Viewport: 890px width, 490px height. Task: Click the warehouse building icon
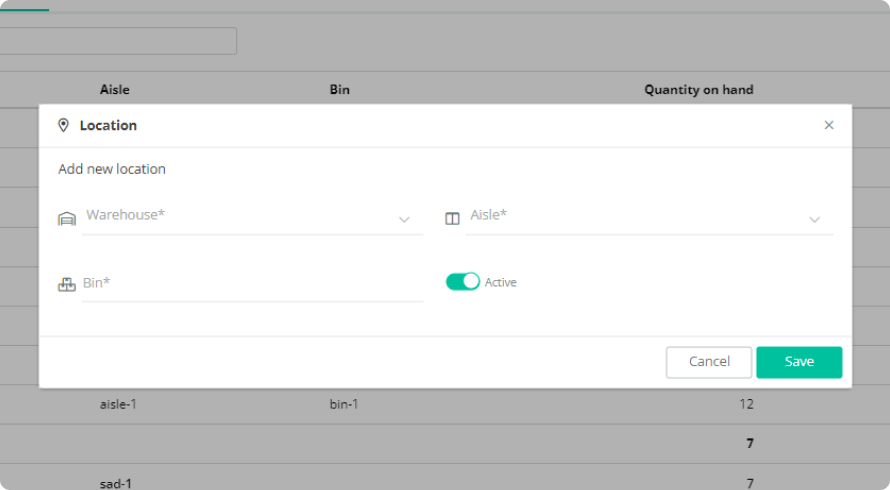coord(67,219)
